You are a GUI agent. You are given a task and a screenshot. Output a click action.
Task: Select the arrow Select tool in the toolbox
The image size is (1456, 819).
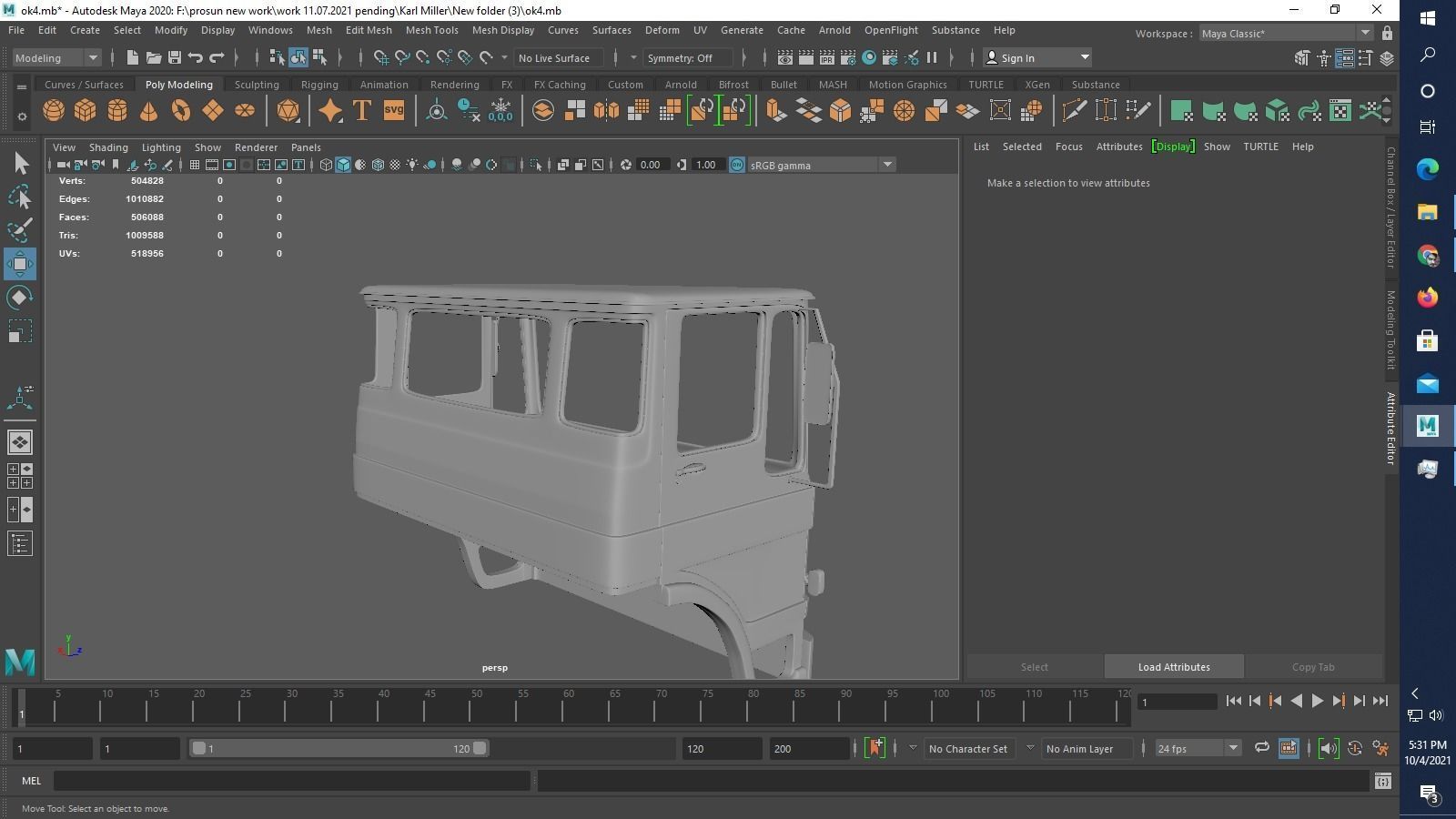pyautogui.click(x=20, y=163)
